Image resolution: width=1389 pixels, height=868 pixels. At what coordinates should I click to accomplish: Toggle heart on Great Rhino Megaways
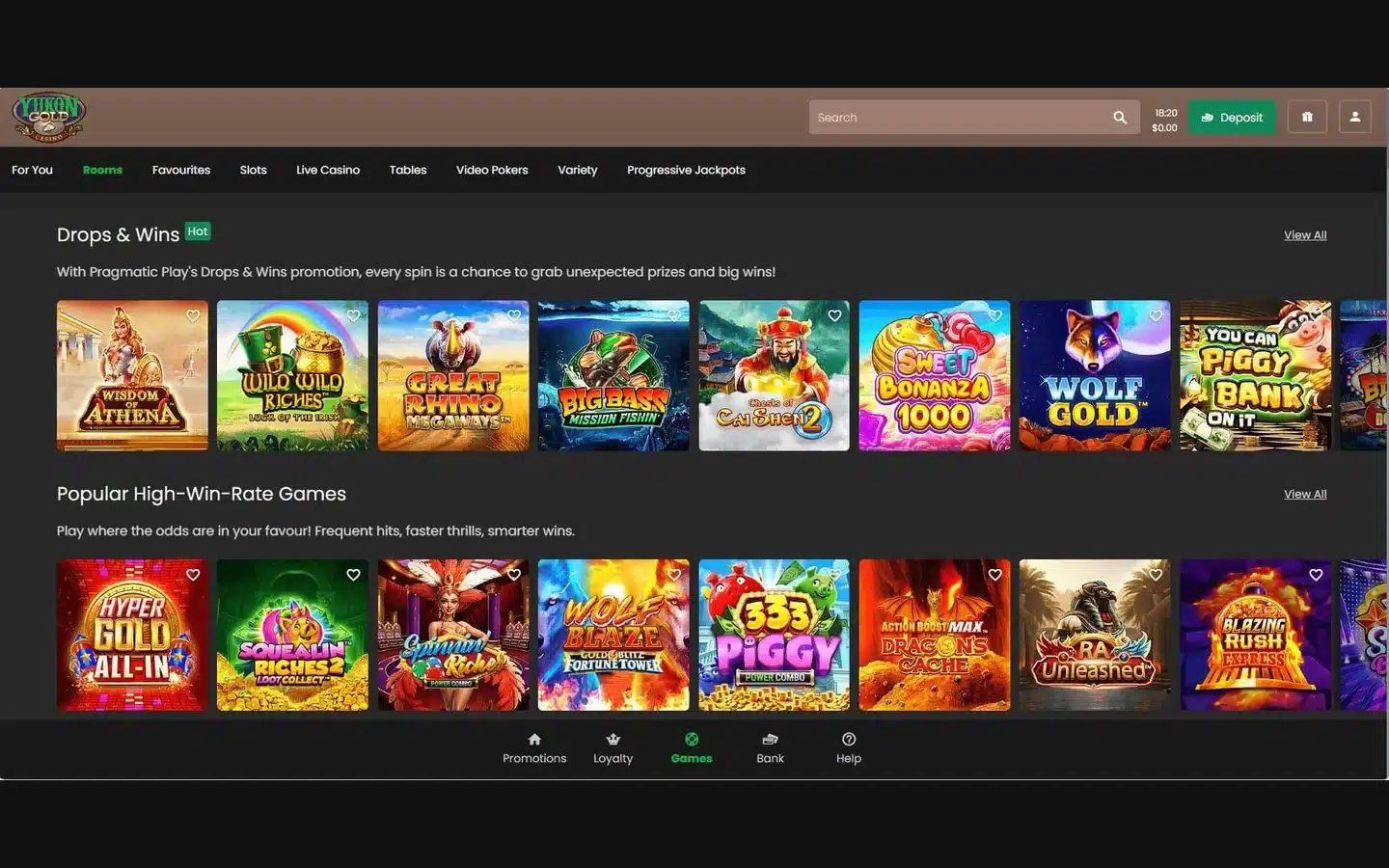click(x=514, y=315)
